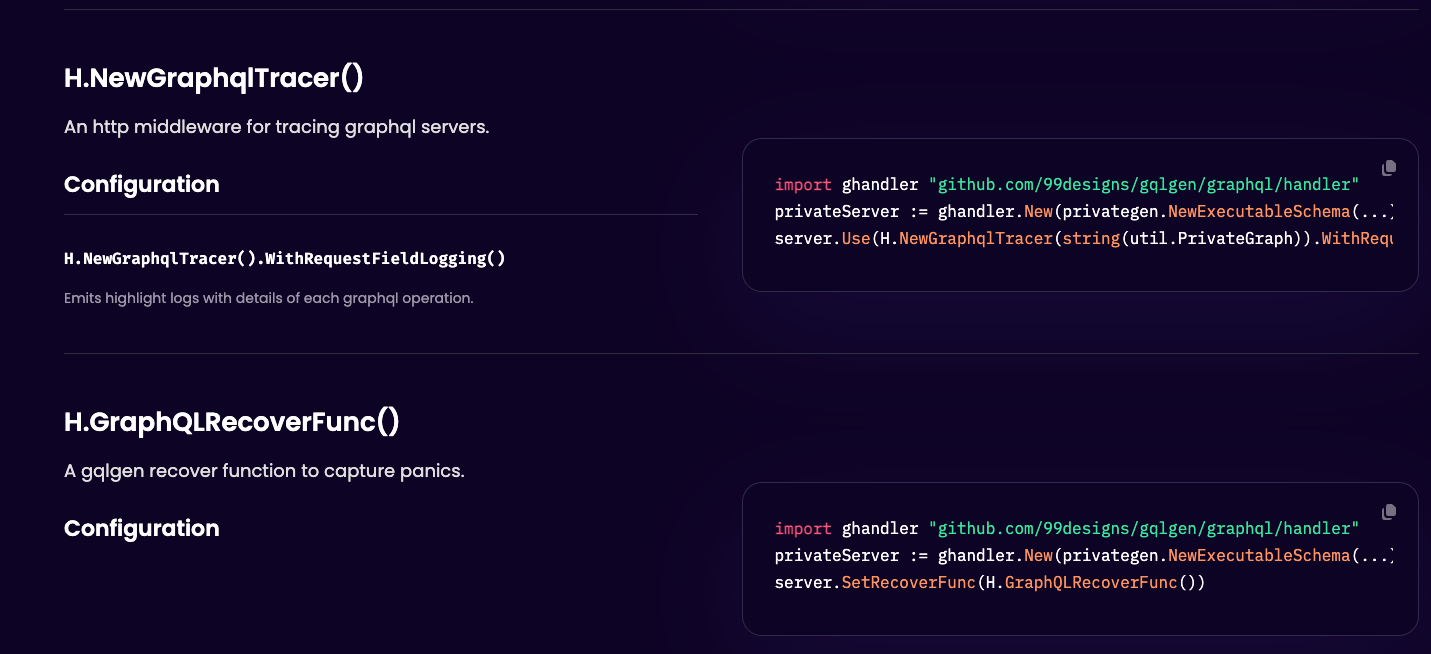
Task: Click 'Emits highlight logs with details' description
Action: (x=268, y=298)
